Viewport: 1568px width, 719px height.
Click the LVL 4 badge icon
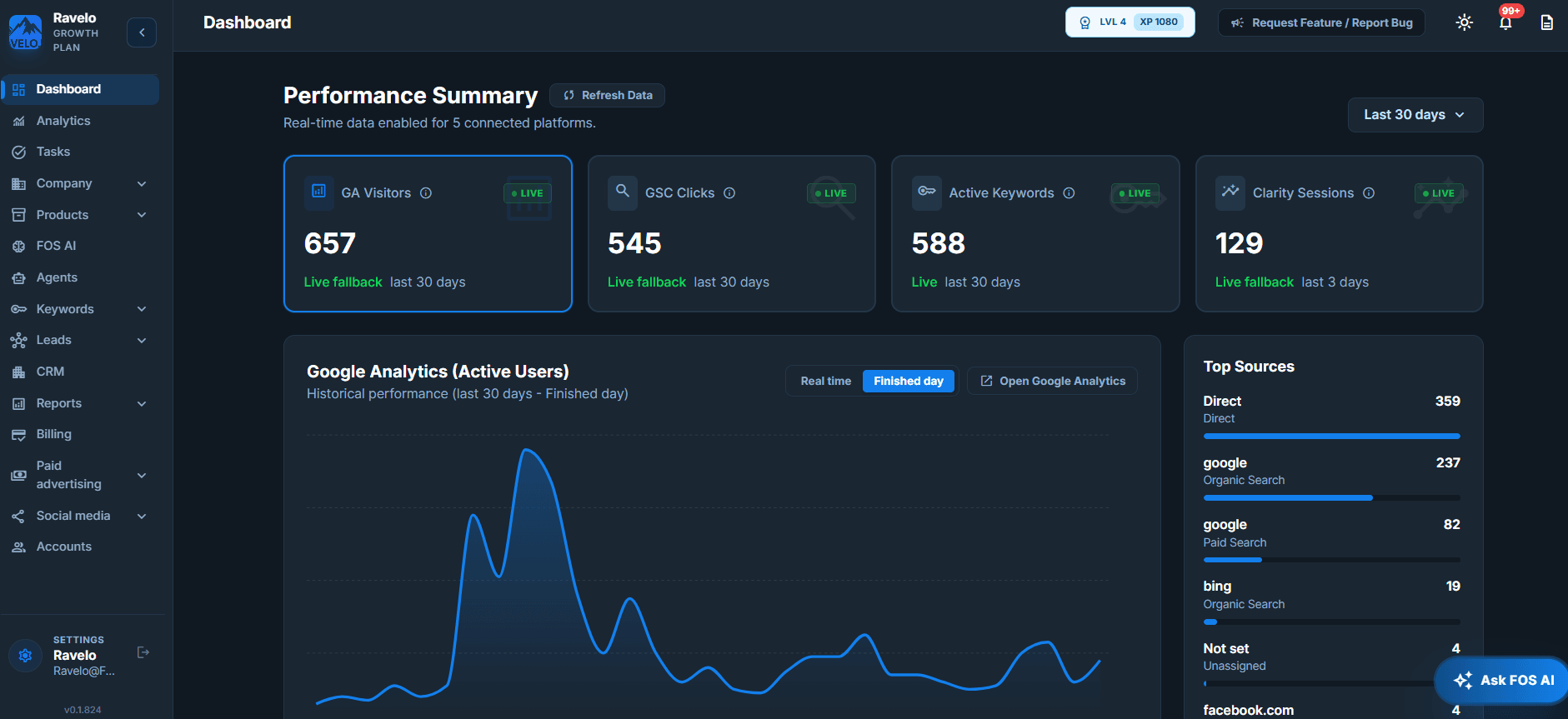[1085, 22]
